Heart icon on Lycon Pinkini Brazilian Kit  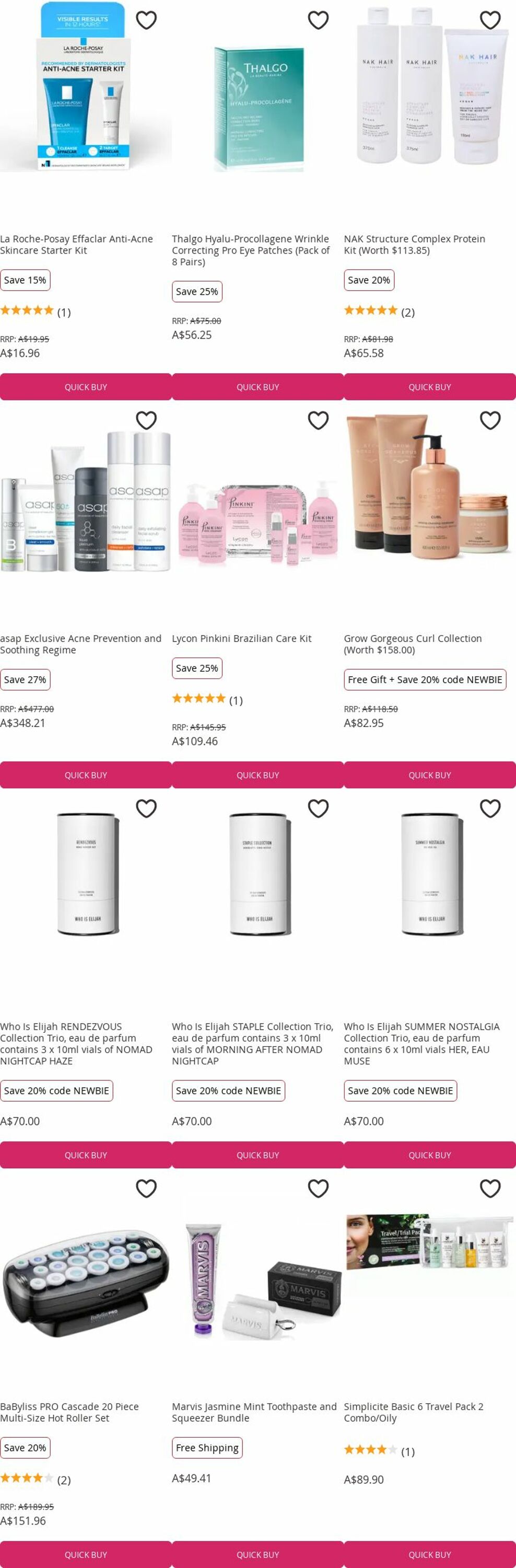click(318, 420)
